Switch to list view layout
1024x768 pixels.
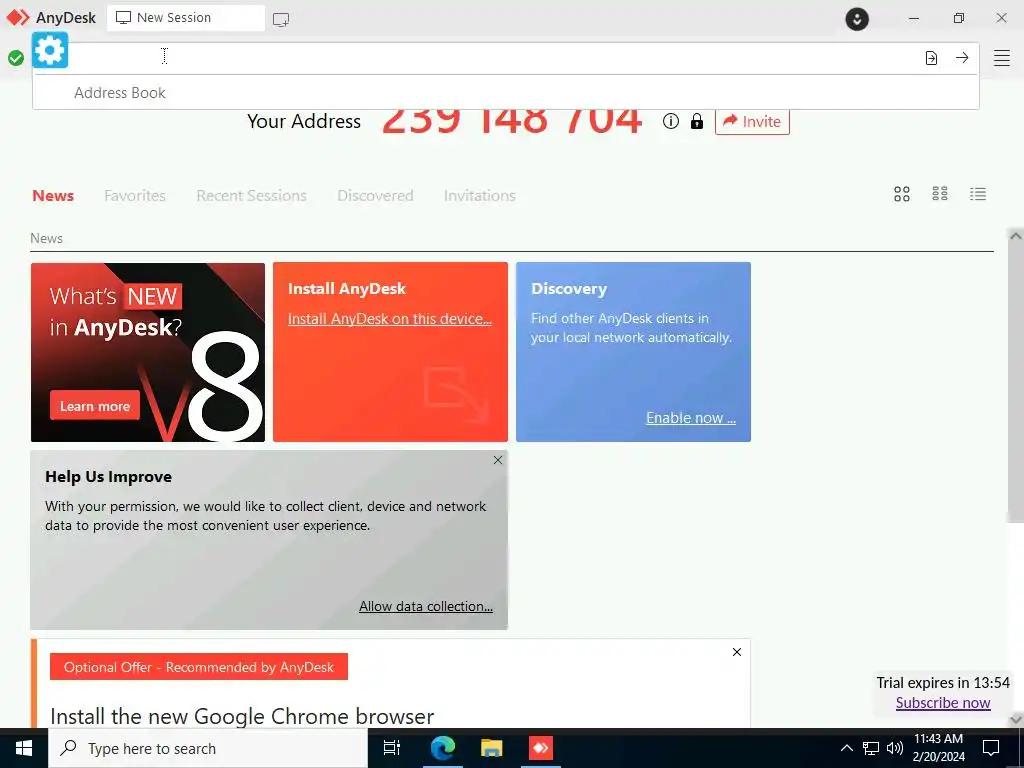pyautogui.click(x=978, y=194)
